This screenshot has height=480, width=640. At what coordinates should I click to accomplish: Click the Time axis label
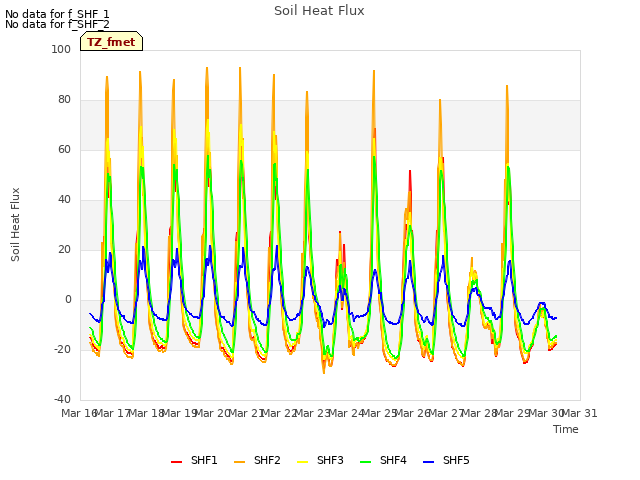click(566, 429)
